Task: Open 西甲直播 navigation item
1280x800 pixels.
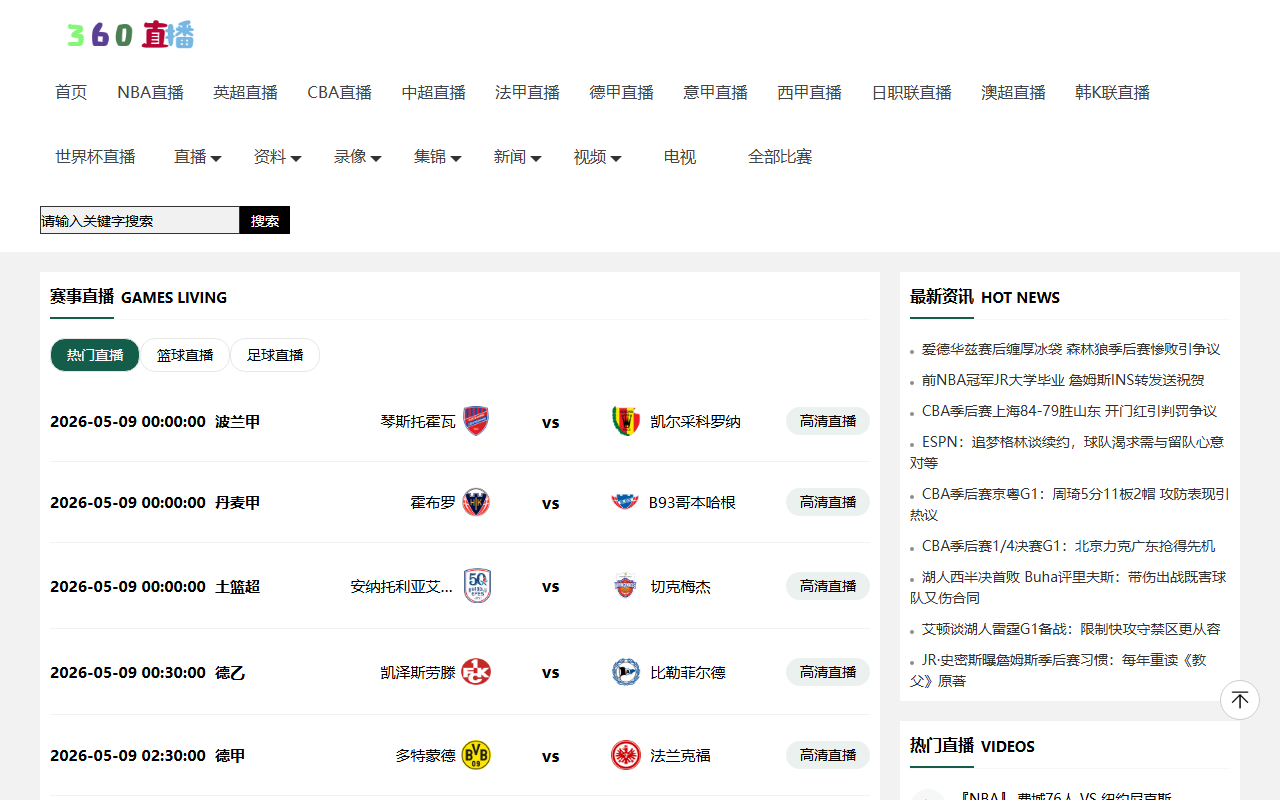Action: point(810,92)
